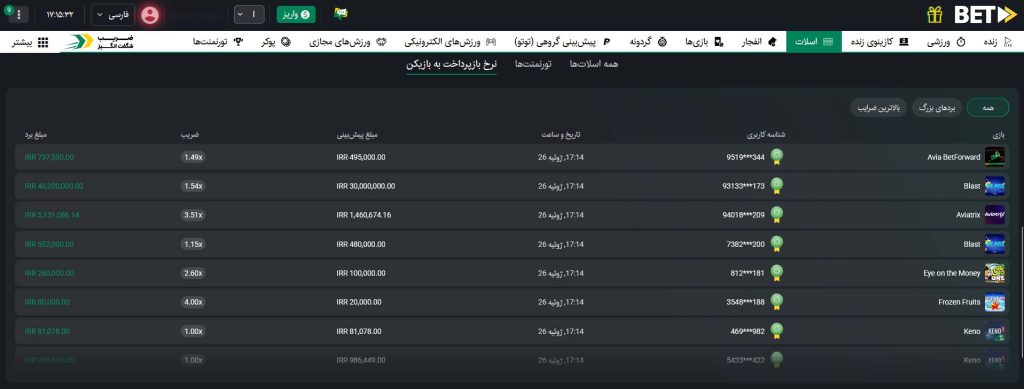Image resolution: width=1024 pixels, height=389 pixels.
Task: Open the Frozen Fruits game thumbnail
Action: [x=995, y=302]
